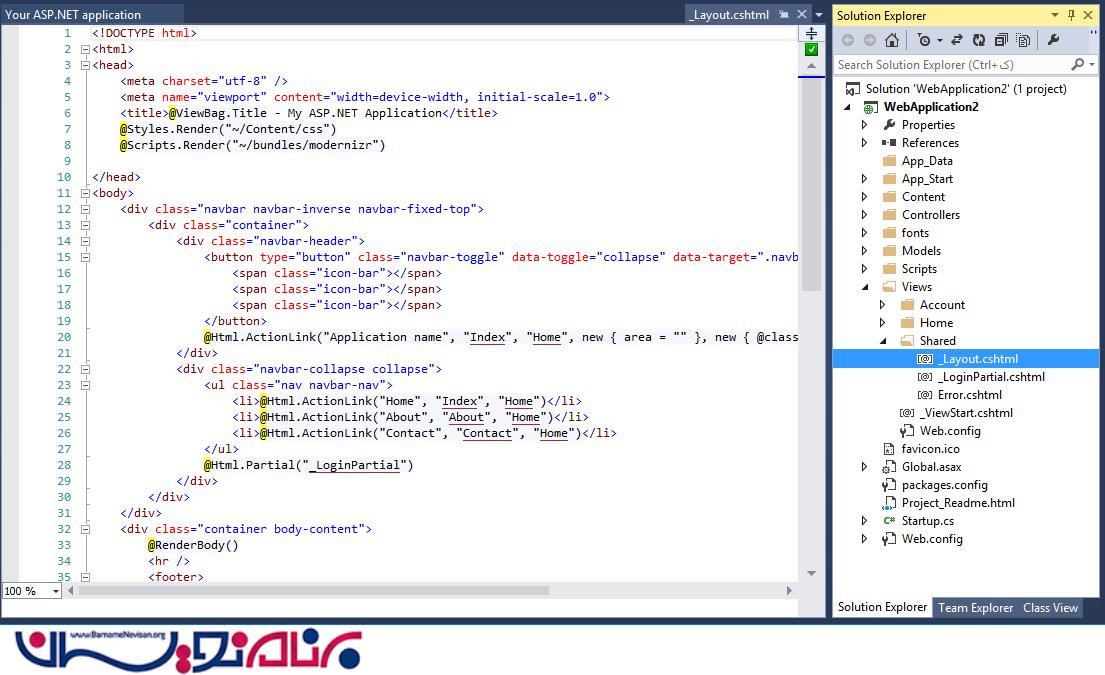The height and width of the screenshot is (675, 1105).
Task: Toggle Show All Files in Solution Explorer
Action: tap(1022, 40)
